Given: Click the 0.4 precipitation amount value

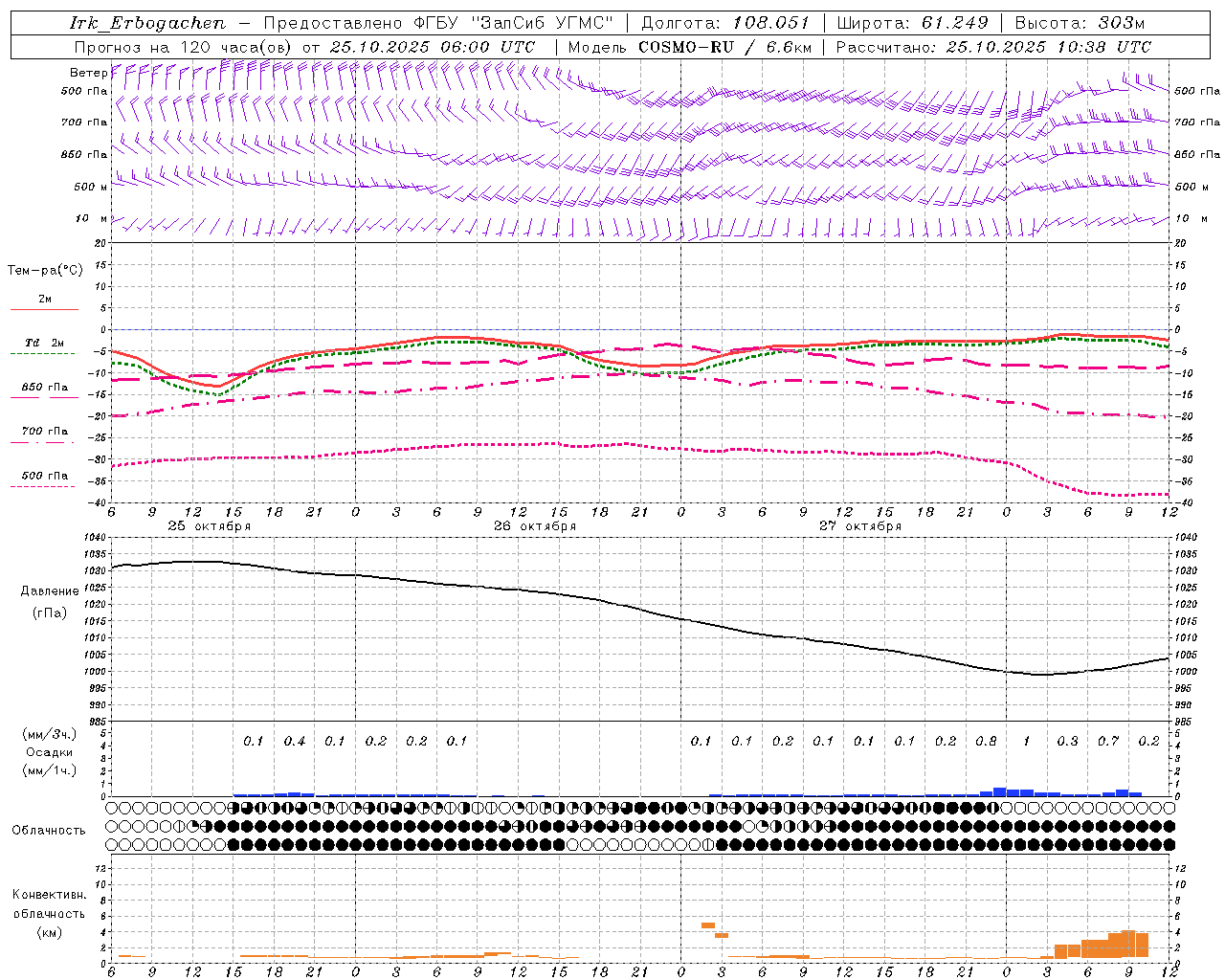Looking at the screenshot, I should coord(294,741).
